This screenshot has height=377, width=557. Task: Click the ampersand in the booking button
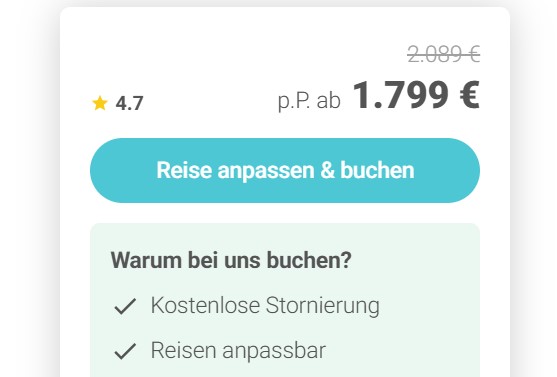coord(327,170)
